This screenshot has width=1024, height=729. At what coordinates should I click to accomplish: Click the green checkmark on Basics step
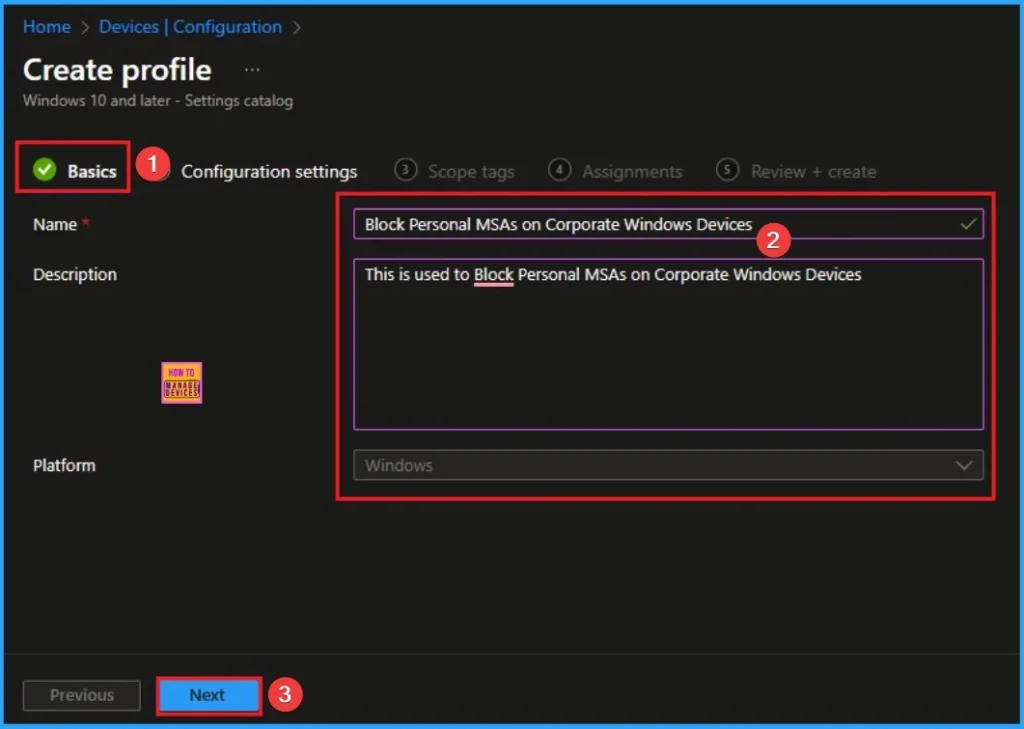coord(44,170)
